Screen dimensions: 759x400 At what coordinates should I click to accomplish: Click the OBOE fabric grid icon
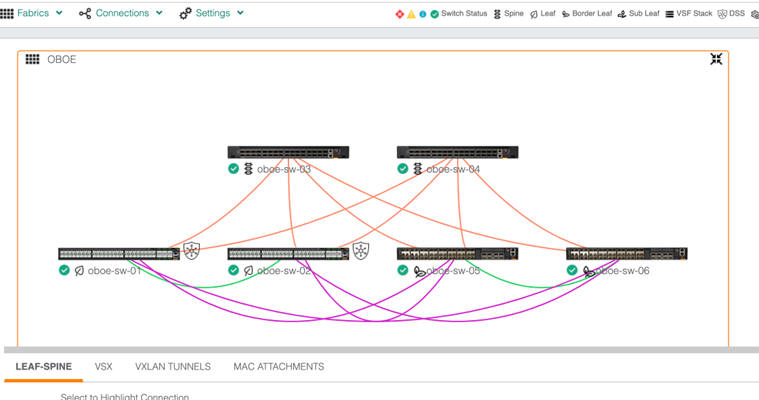click(32, 60)
